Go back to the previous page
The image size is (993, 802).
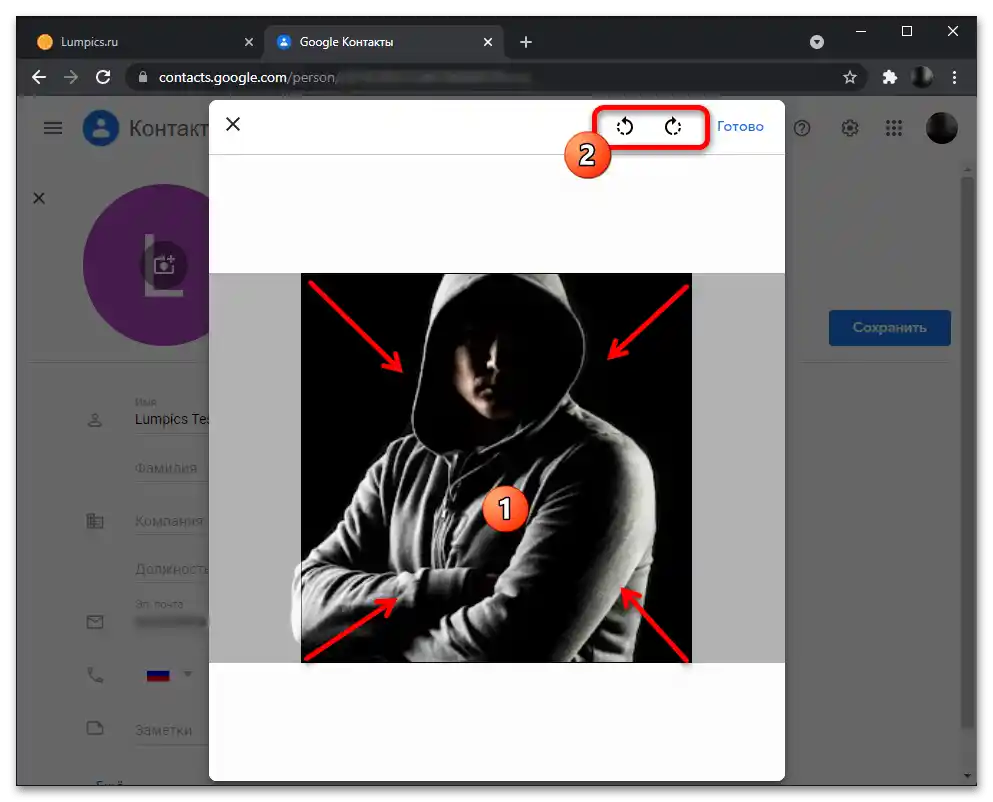coord(39,77)
